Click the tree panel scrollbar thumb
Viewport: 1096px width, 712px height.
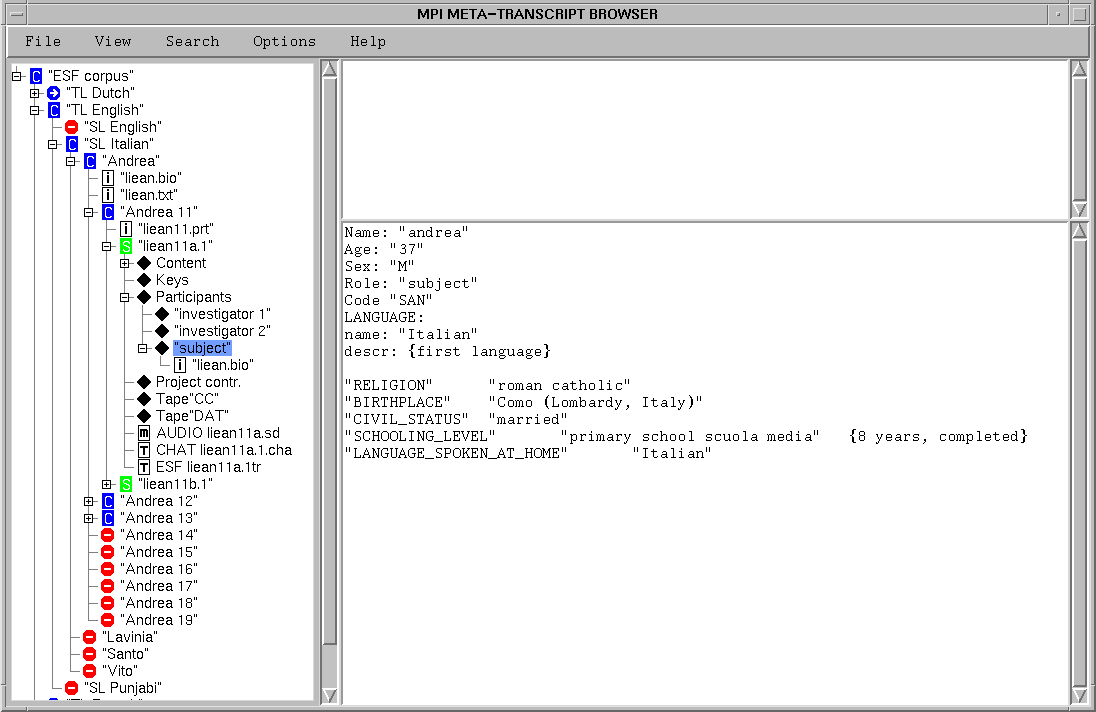point(329,361)
